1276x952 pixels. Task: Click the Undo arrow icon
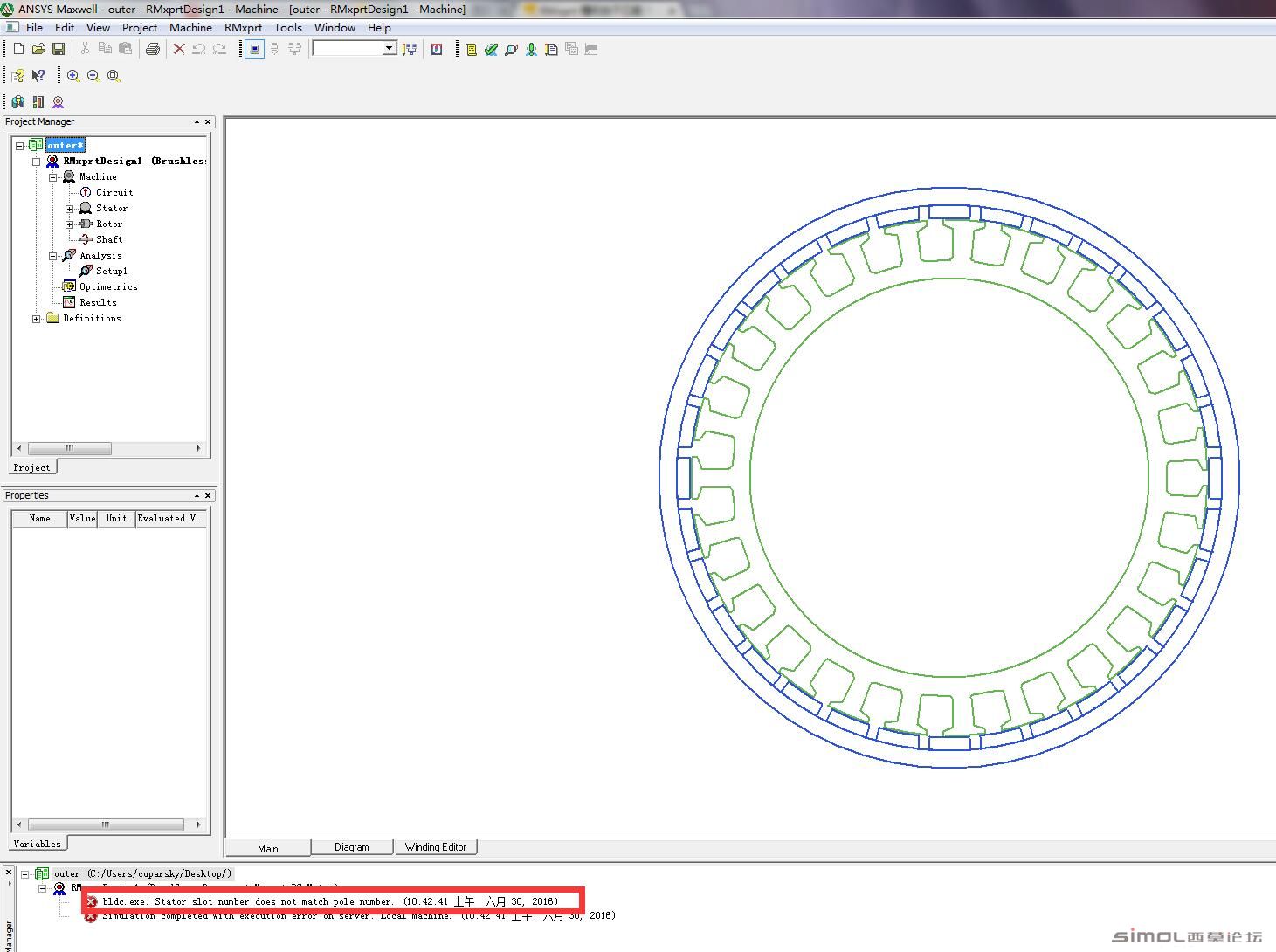(199, 49)
